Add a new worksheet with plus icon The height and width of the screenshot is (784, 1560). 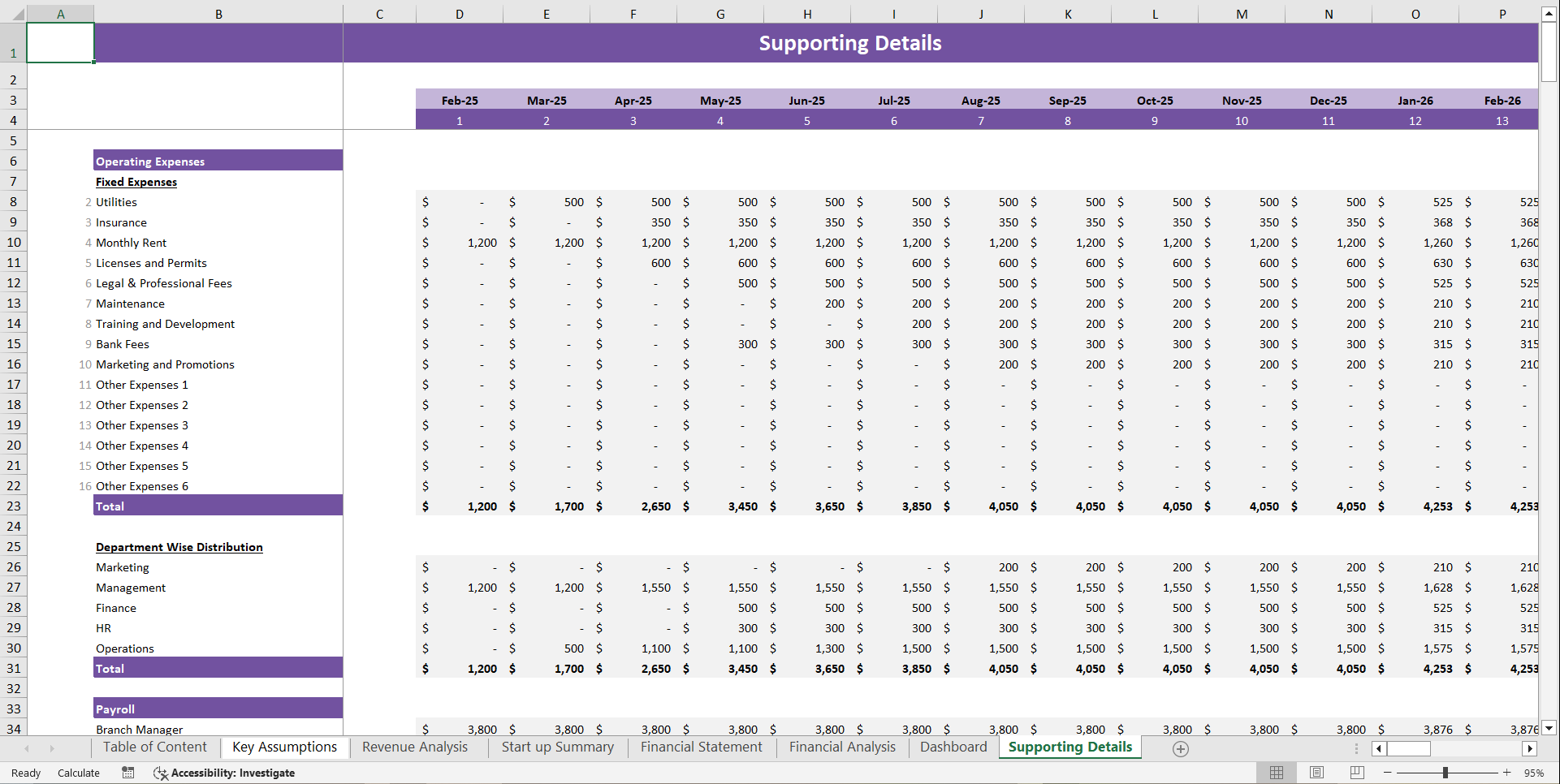1181,748
